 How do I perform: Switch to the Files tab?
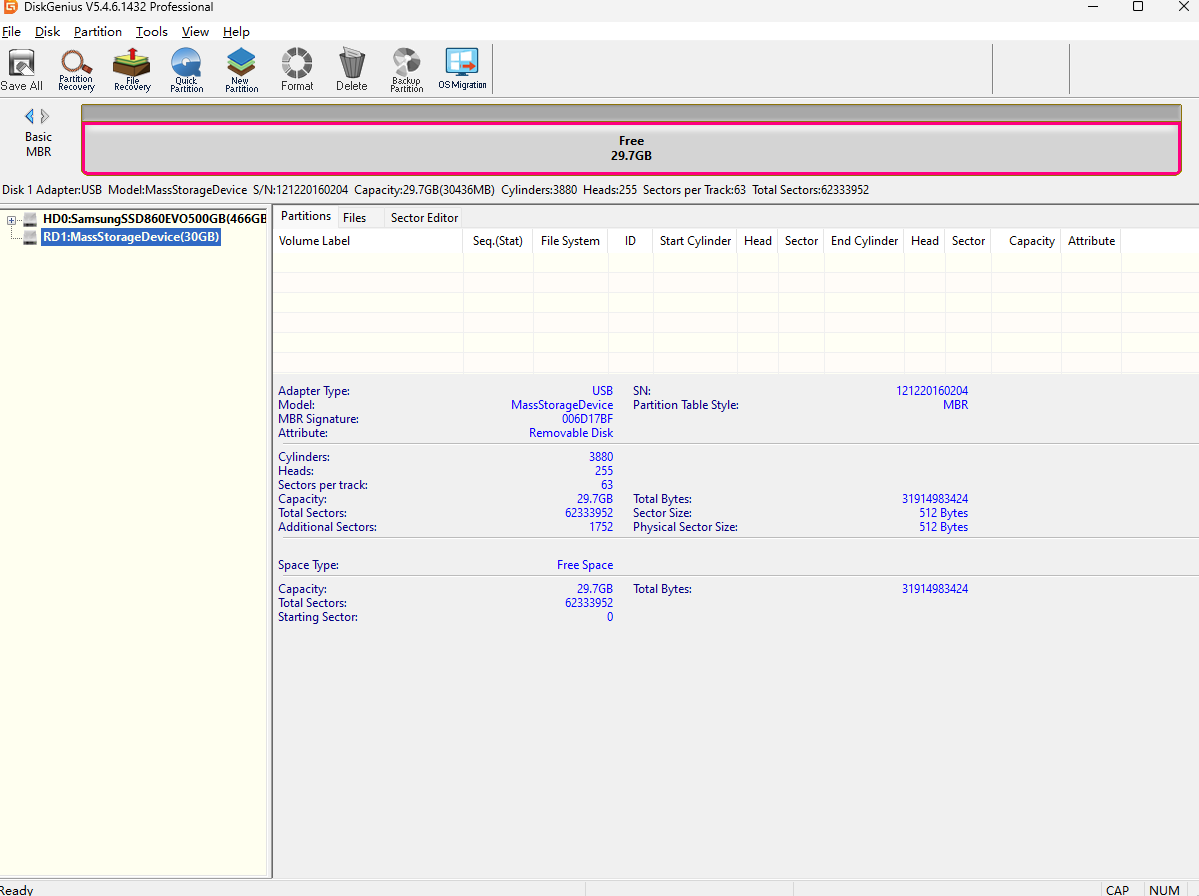pyautogui.click(x=354, y=217)
